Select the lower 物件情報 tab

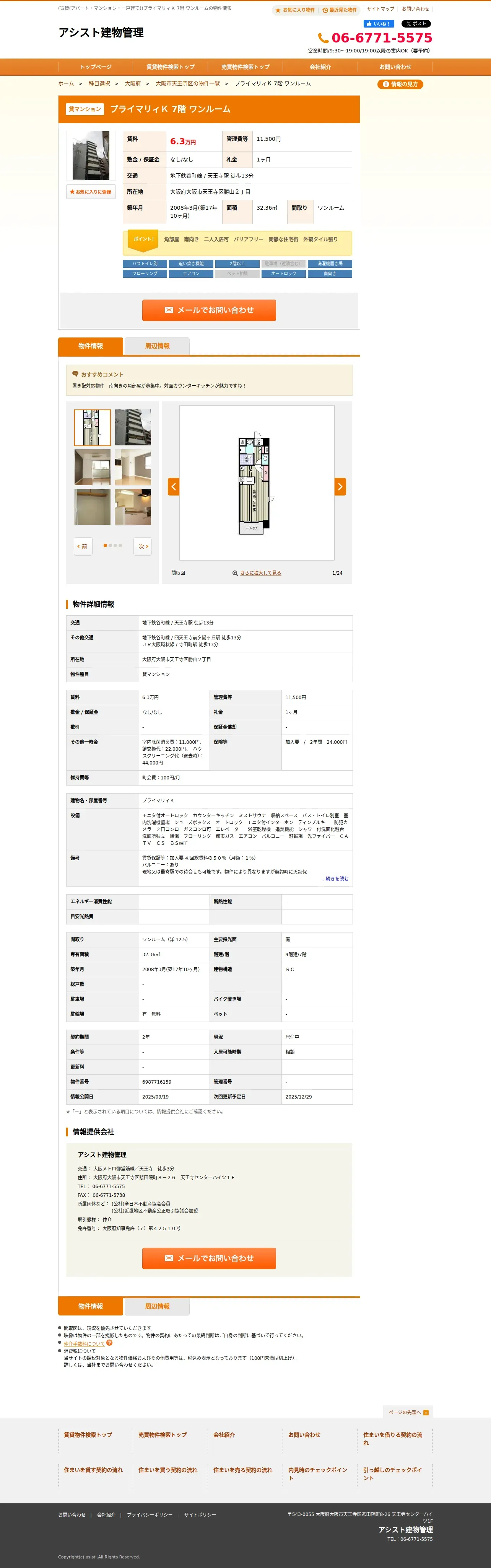91,1306
